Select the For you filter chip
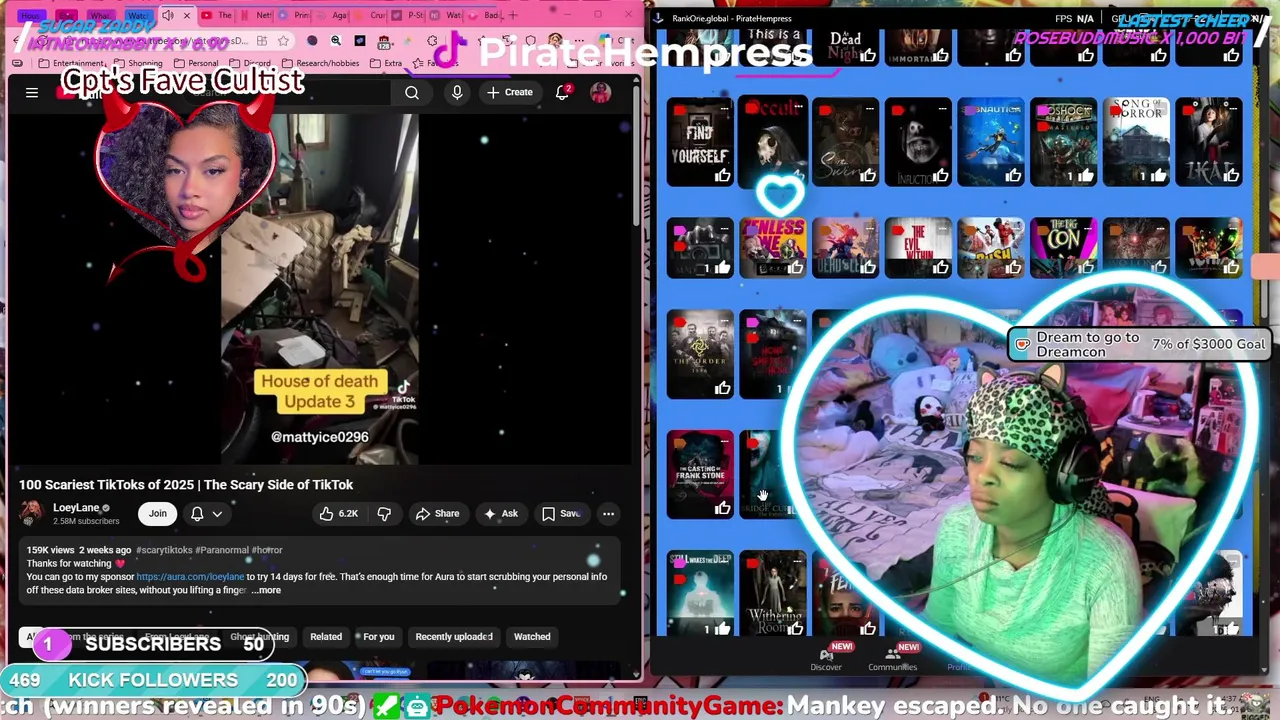 379,637
